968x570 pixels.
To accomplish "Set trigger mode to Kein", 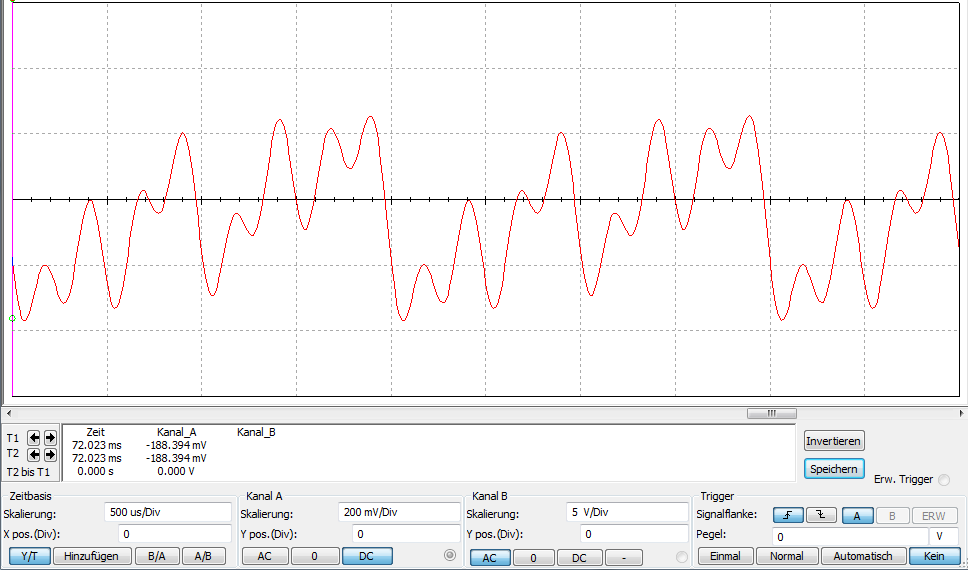I will [934, 556].
